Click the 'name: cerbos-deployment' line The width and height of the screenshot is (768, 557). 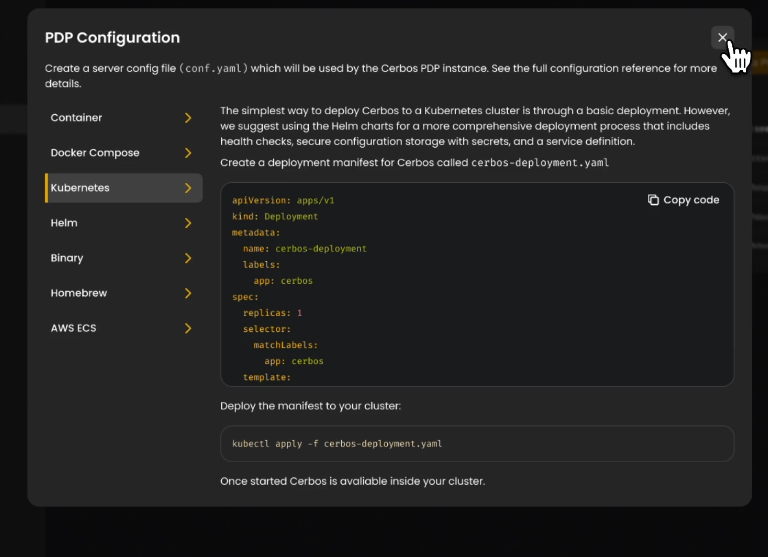click(305, 249)
